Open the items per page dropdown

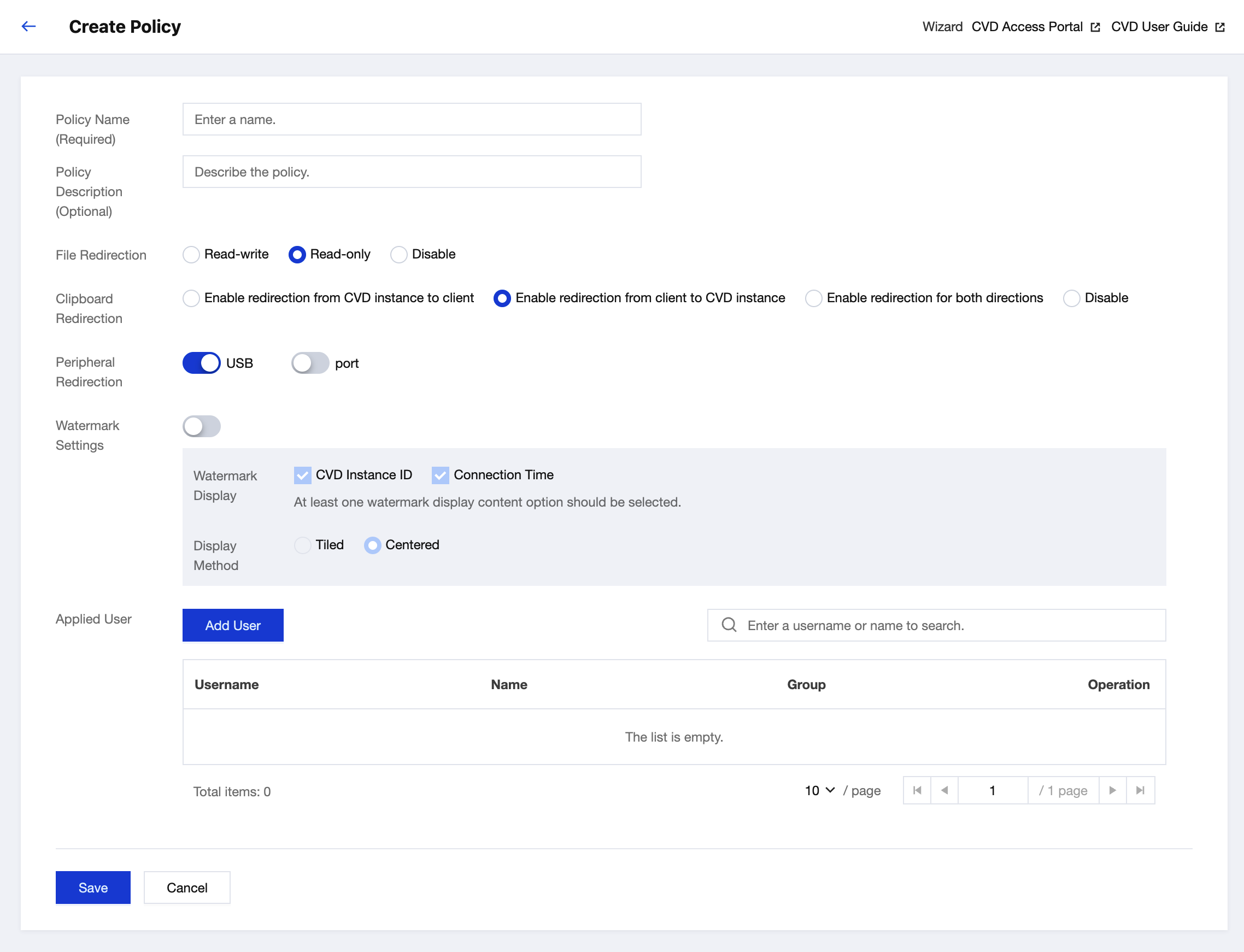coord(819,790)
